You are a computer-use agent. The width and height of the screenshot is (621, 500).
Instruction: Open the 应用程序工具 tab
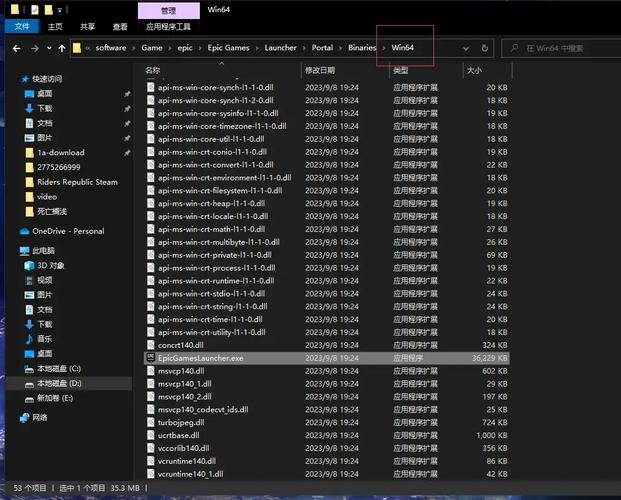point(168,27)
